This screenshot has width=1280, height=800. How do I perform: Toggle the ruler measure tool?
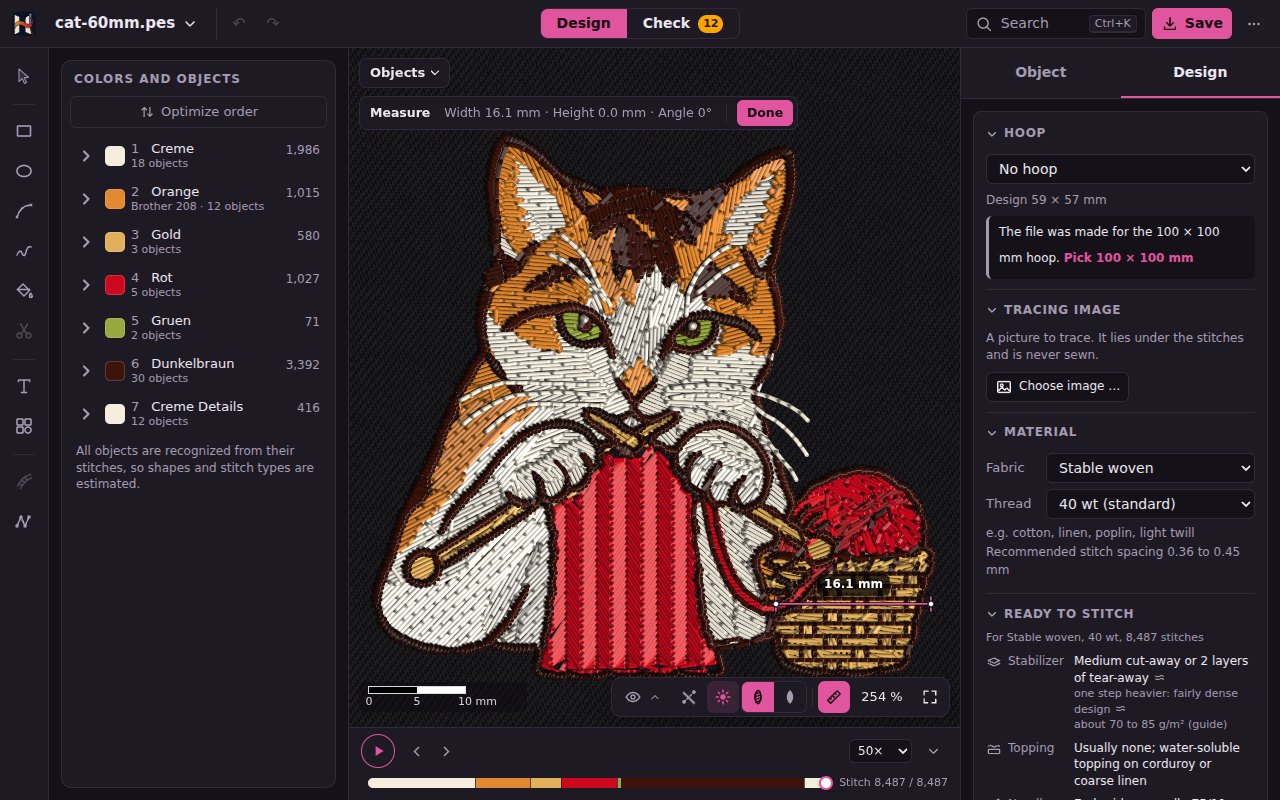point(834,697)
